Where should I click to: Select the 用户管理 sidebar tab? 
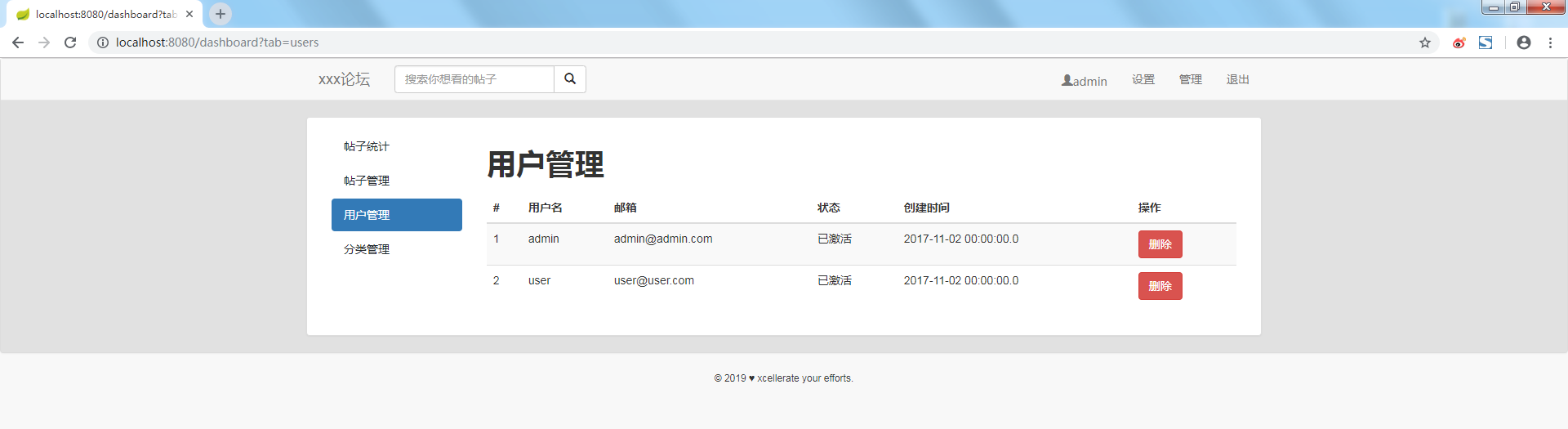(397, 215)
